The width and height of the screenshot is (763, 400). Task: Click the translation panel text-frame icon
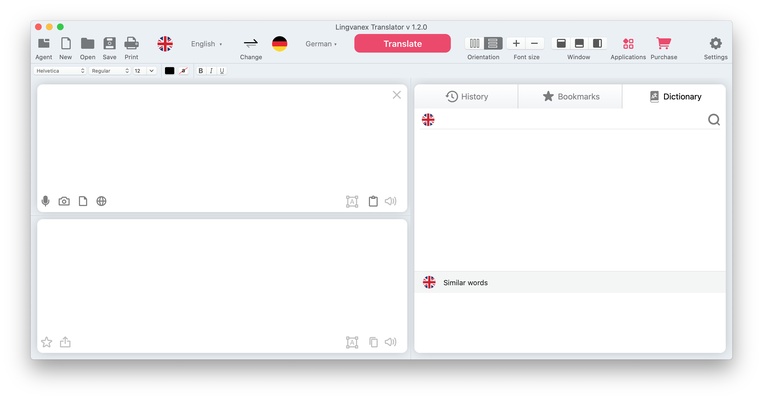(352, 342)
